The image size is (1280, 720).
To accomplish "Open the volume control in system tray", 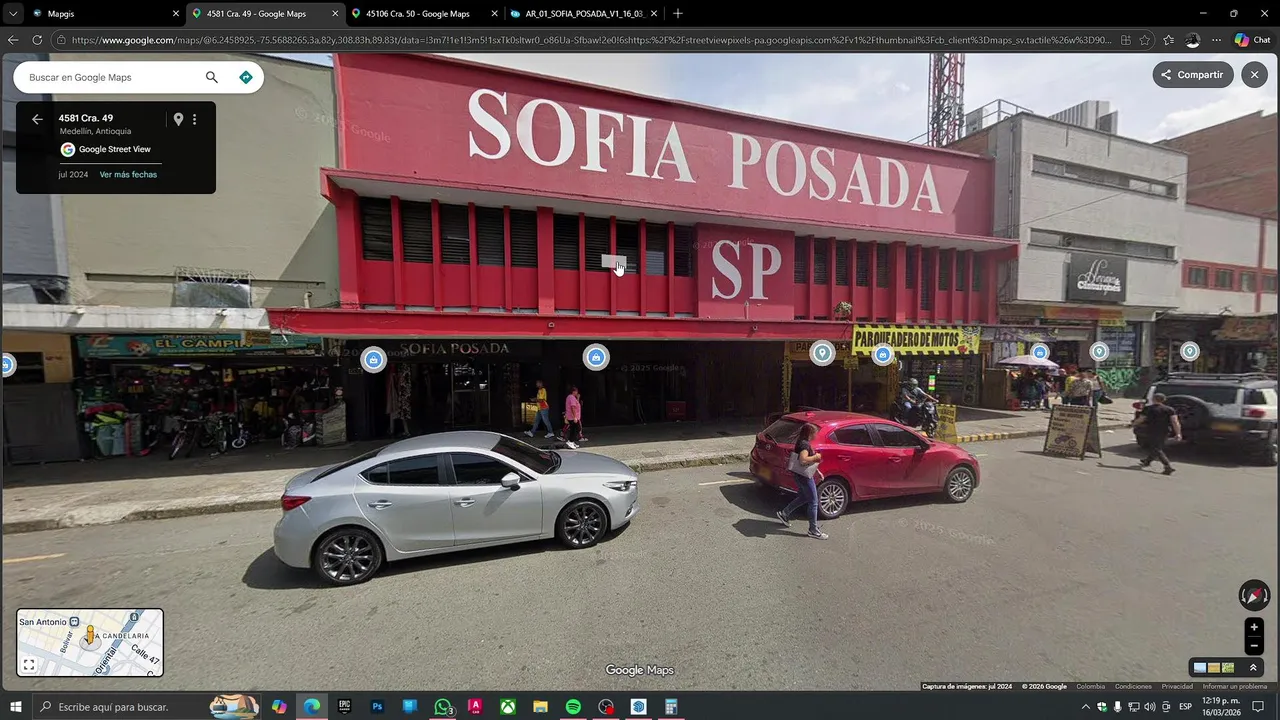I will click(x=1150, y=707).
